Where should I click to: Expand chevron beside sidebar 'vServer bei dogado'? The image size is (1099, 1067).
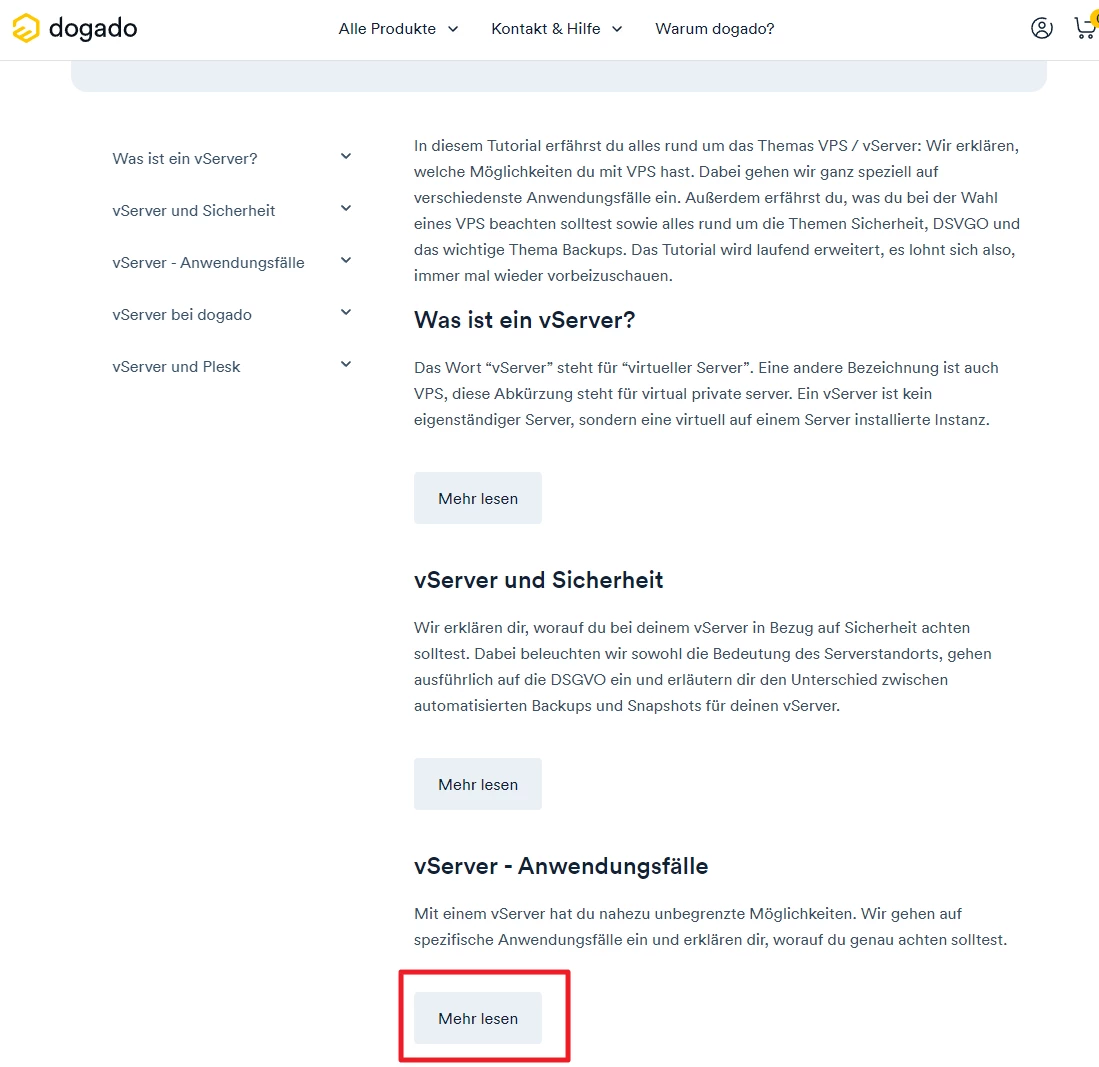346,312
